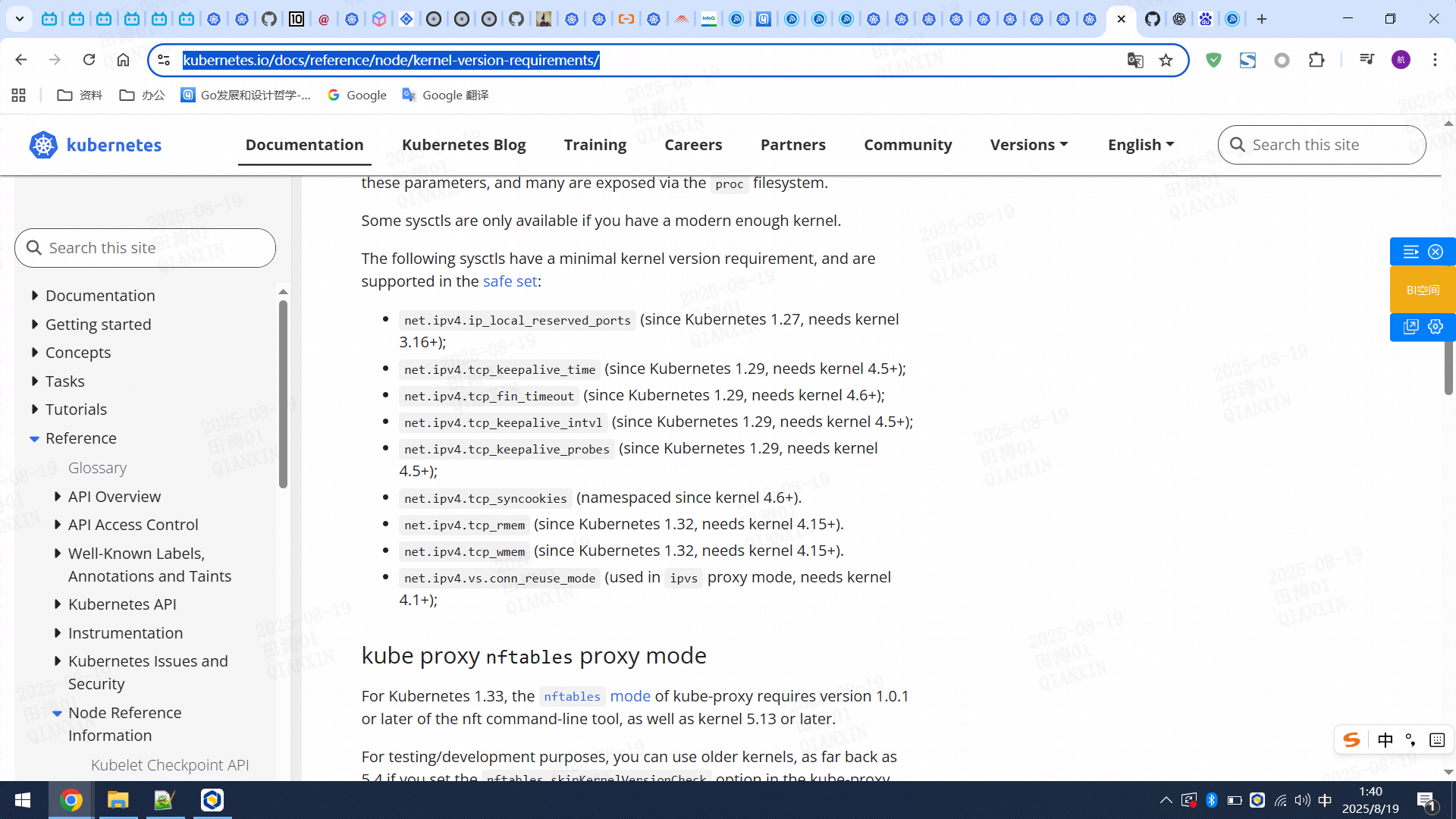Open File Explorer from taskbar
1456x819 pixels.
(118, 800)
